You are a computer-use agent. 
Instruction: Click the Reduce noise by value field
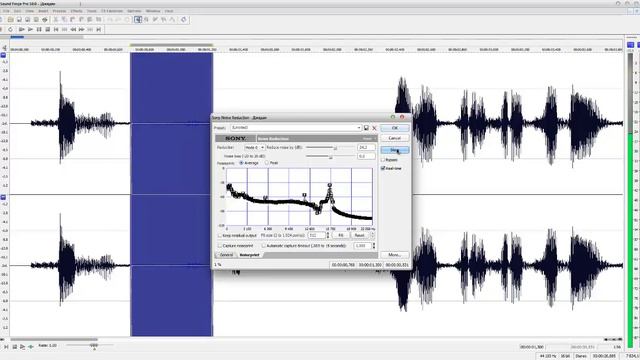click(366, 147)
